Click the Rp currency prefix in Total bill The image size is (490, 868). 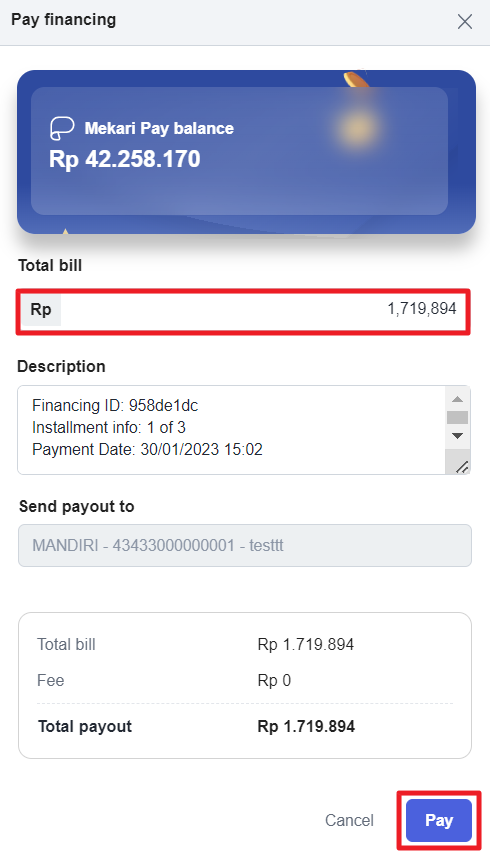coord(41,309)
